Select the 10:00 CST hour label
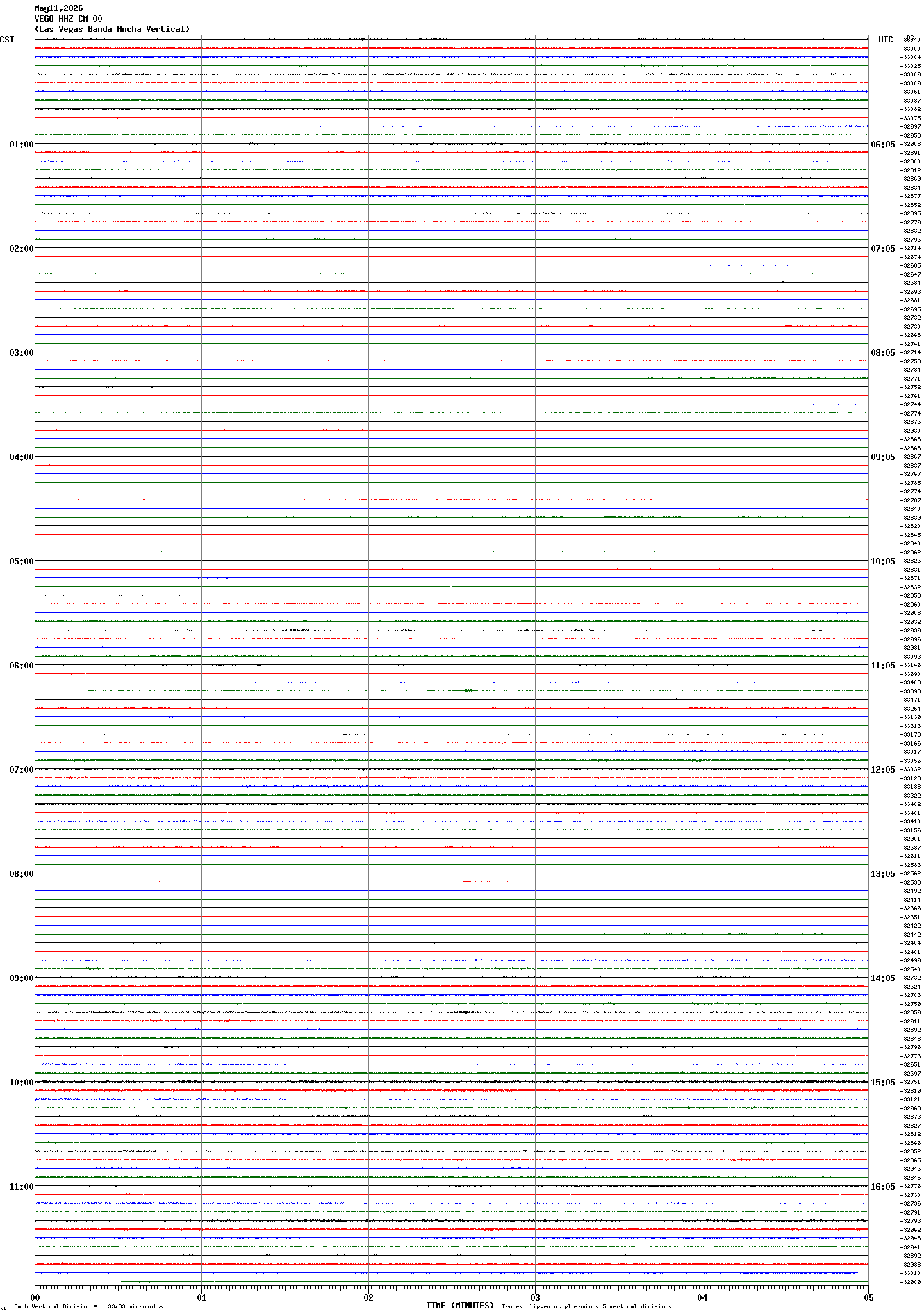 pos(22,1083)
